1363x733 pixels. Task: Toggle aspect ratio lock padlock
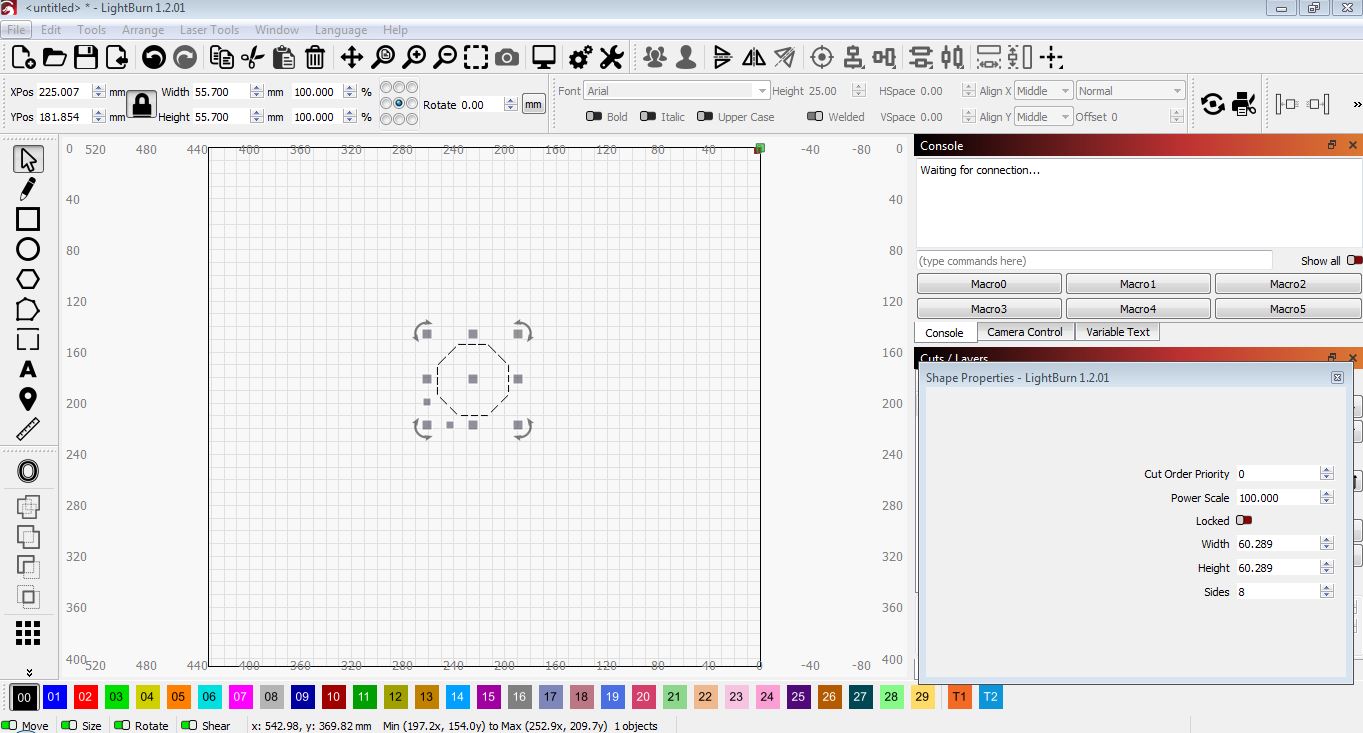(x=141, y=104)
